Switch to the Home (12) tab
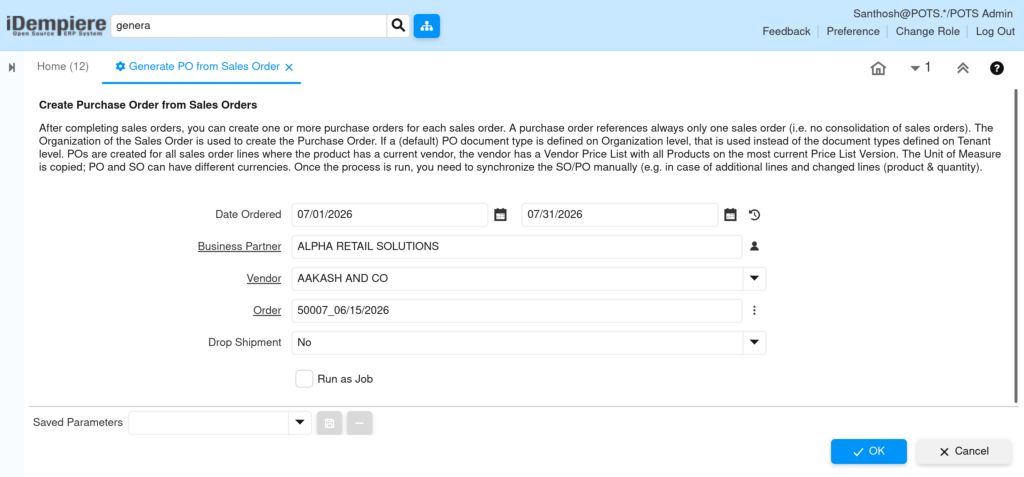Viewport: 1024px width, 477px height. (63, 67)
